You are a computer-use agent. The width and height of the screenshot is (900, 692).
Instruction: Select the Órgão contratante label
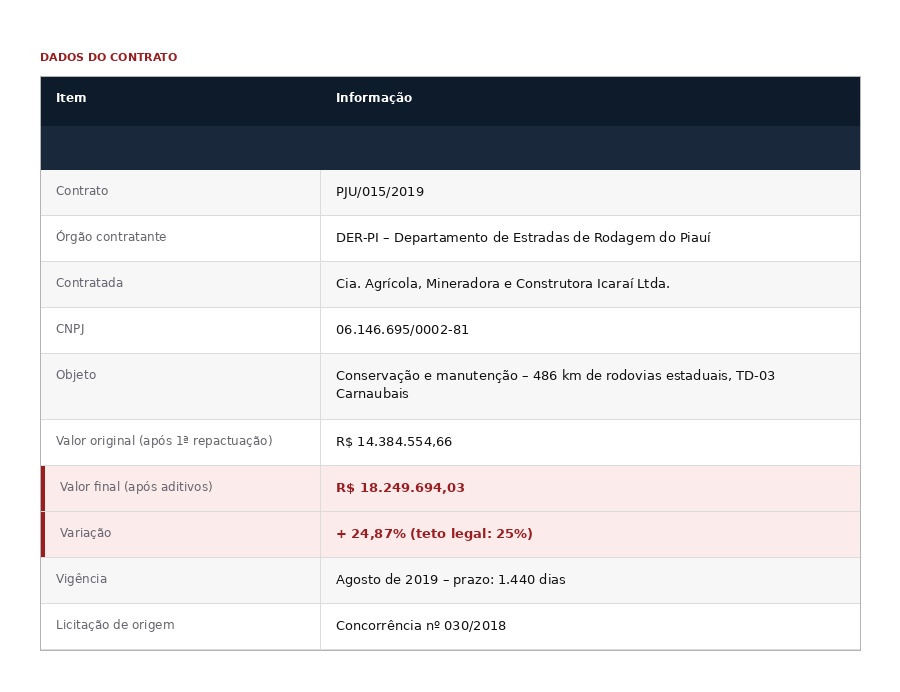pyautogui.click(x=111, y=236)
